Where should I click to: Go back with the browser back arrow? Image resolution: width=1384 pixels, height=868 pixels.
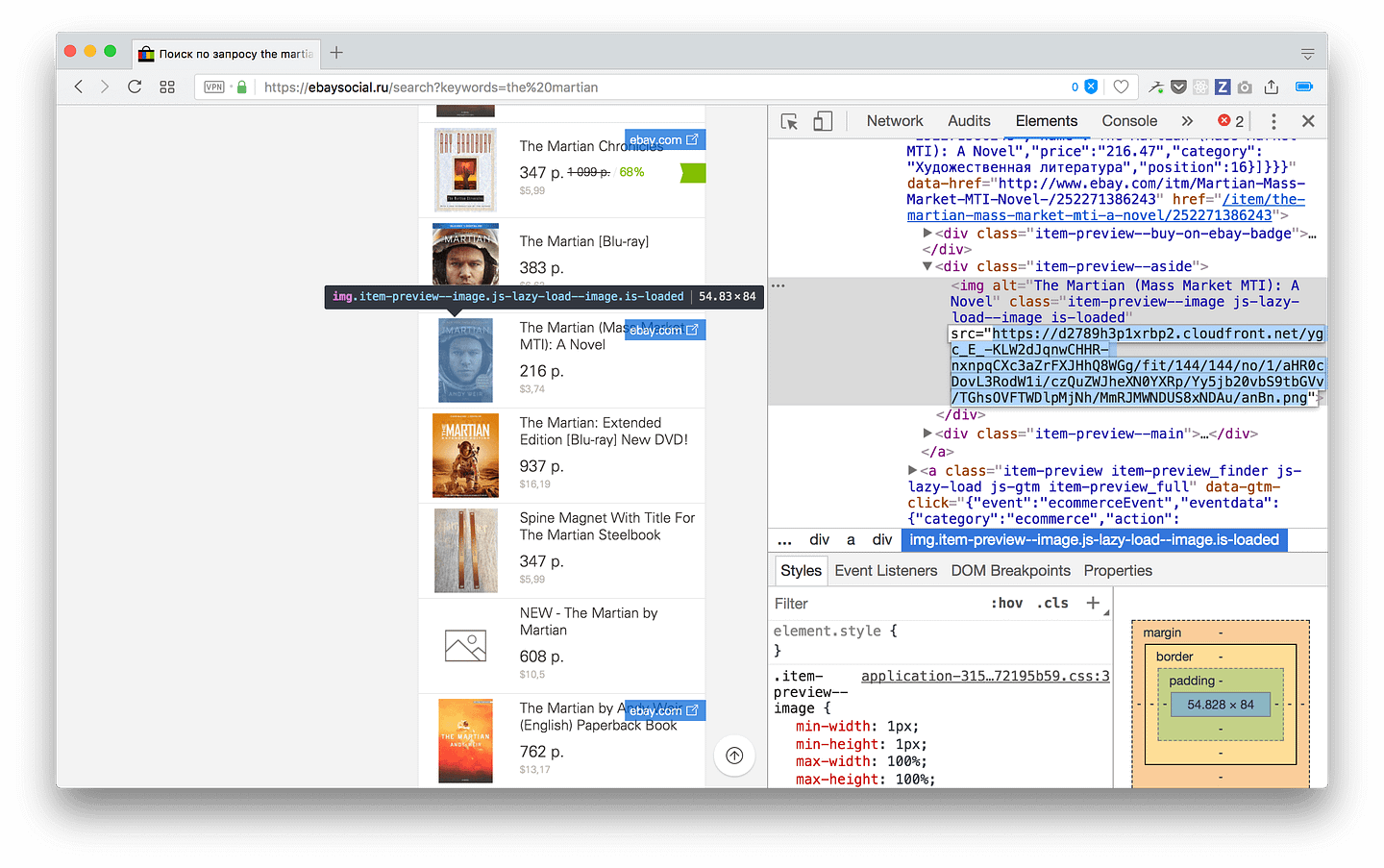79,87
